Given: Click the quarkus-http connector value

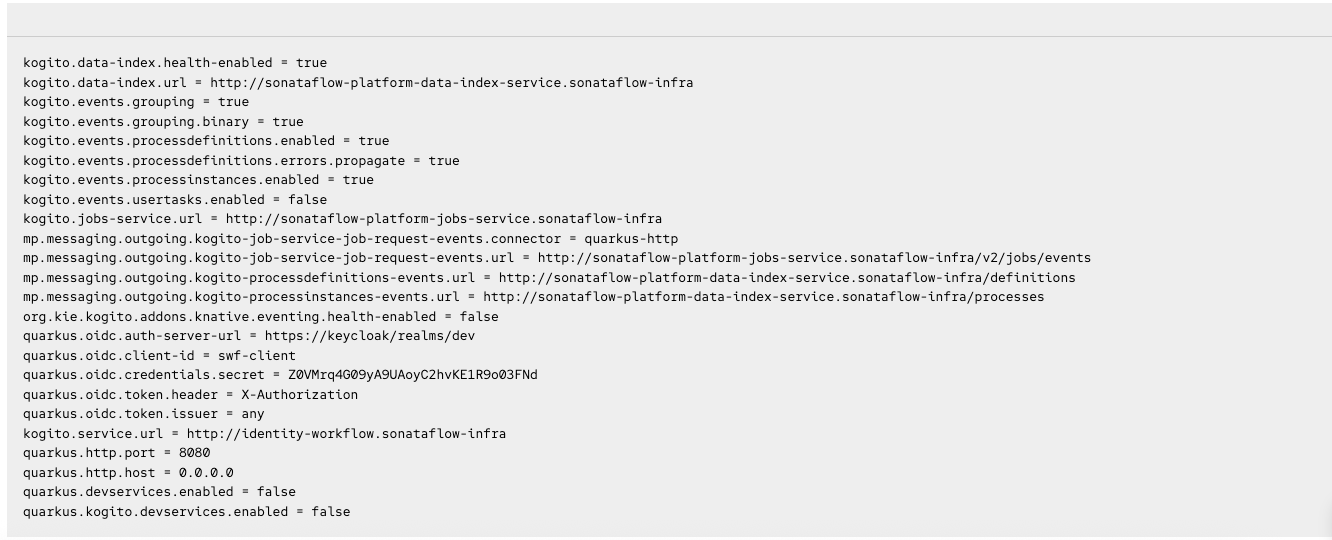Looking at the screenshot, I should coord(631,238).
